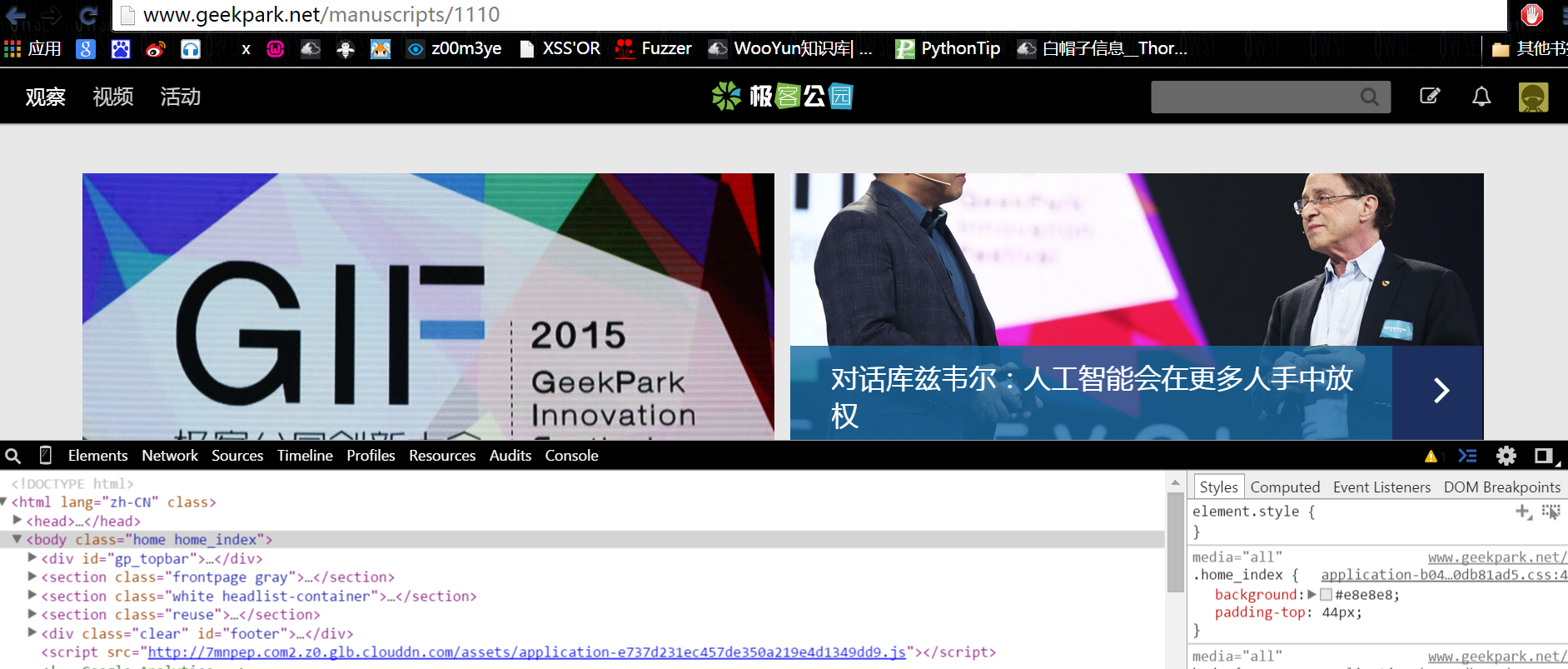Image resolution: width=1568 pixels, height=669 pixels.
Task: Switch to the Timeline panel
Action: click(305, 456)
